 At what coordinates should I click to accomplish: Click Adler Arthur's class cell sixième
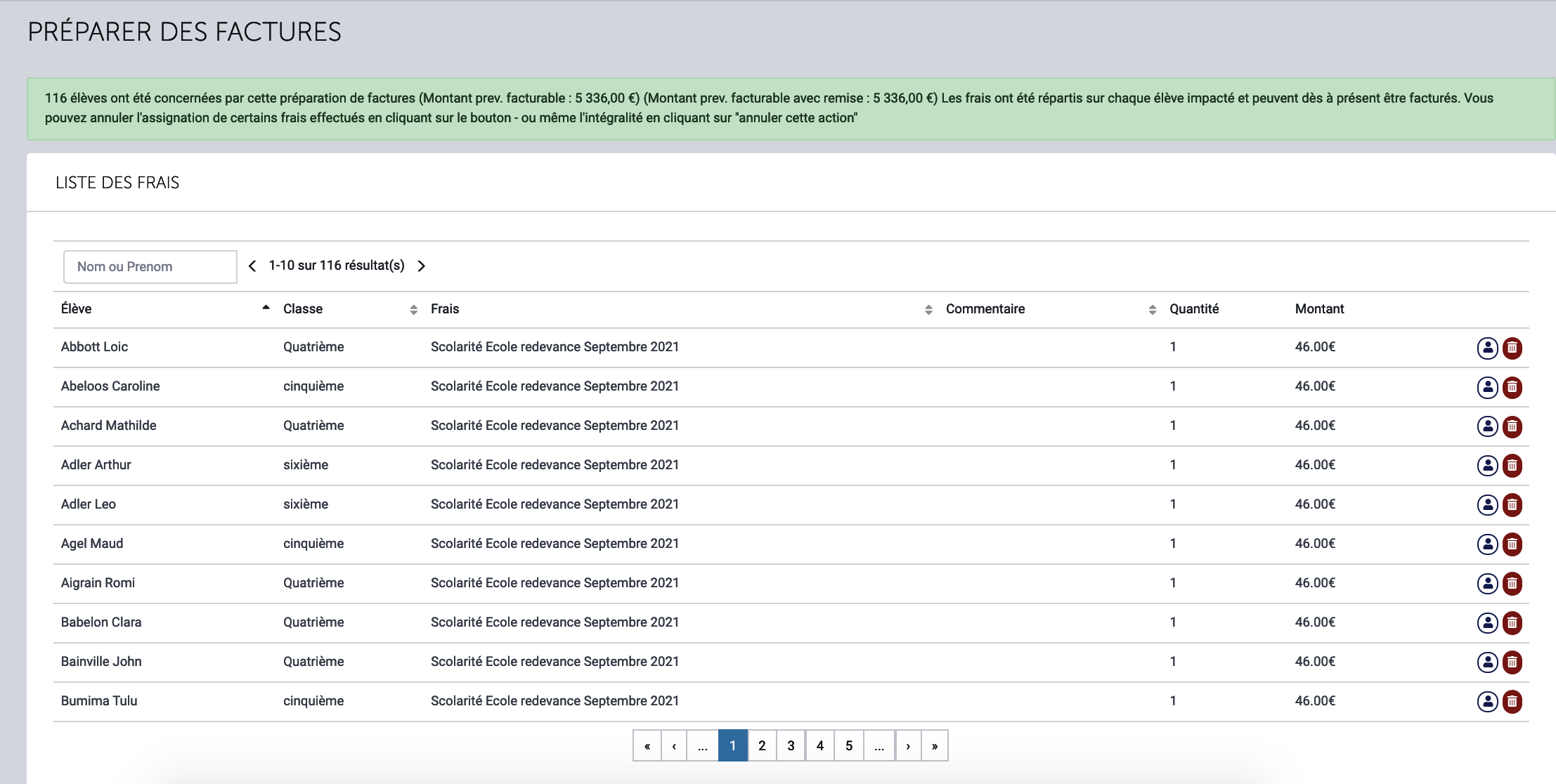click(x=306, y=465)
